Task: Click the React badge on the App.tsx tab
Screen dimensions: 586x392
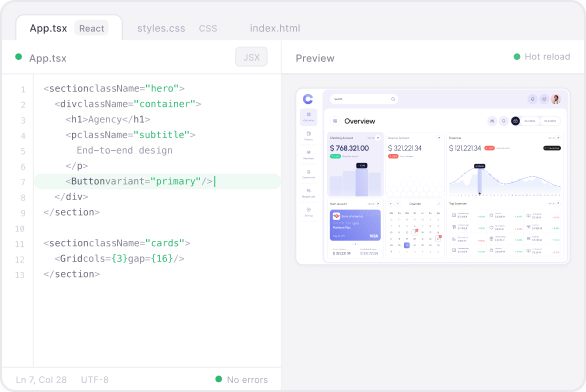Action: click(92, 28)
